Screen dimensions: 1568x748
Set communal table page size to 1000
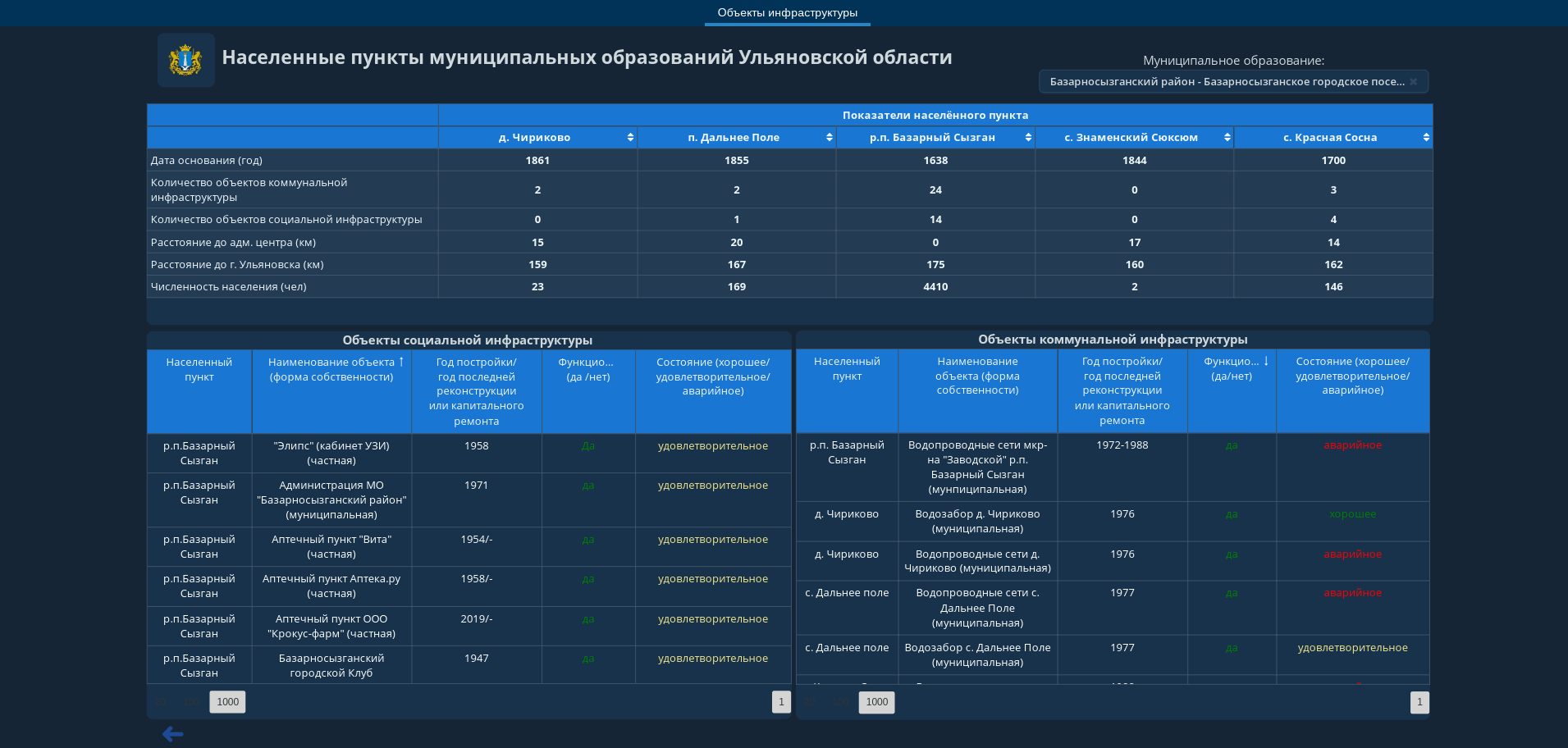[877, 702]
